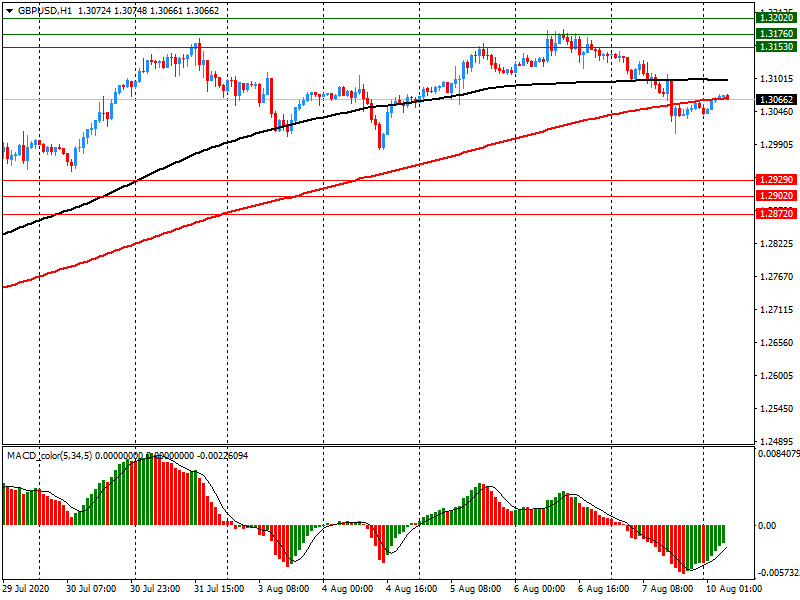Viewport: 800px width, 600px height.
Task: Open the chart menu triangle beside GBPUSD
Action: [9, 11]
